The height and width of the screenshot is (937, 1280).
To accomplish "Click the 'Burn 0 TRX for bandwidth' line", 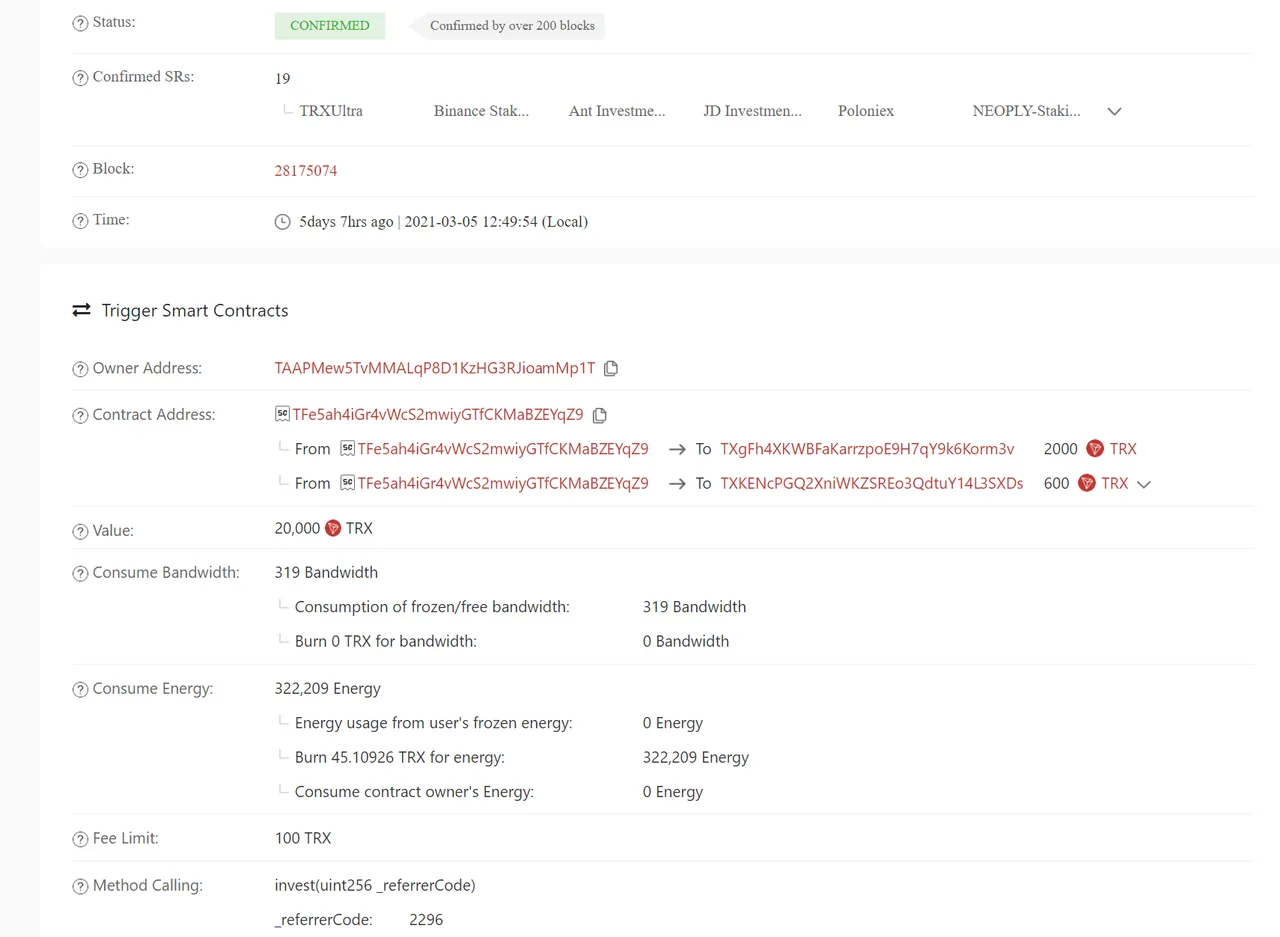I will (x=386, y=641).
